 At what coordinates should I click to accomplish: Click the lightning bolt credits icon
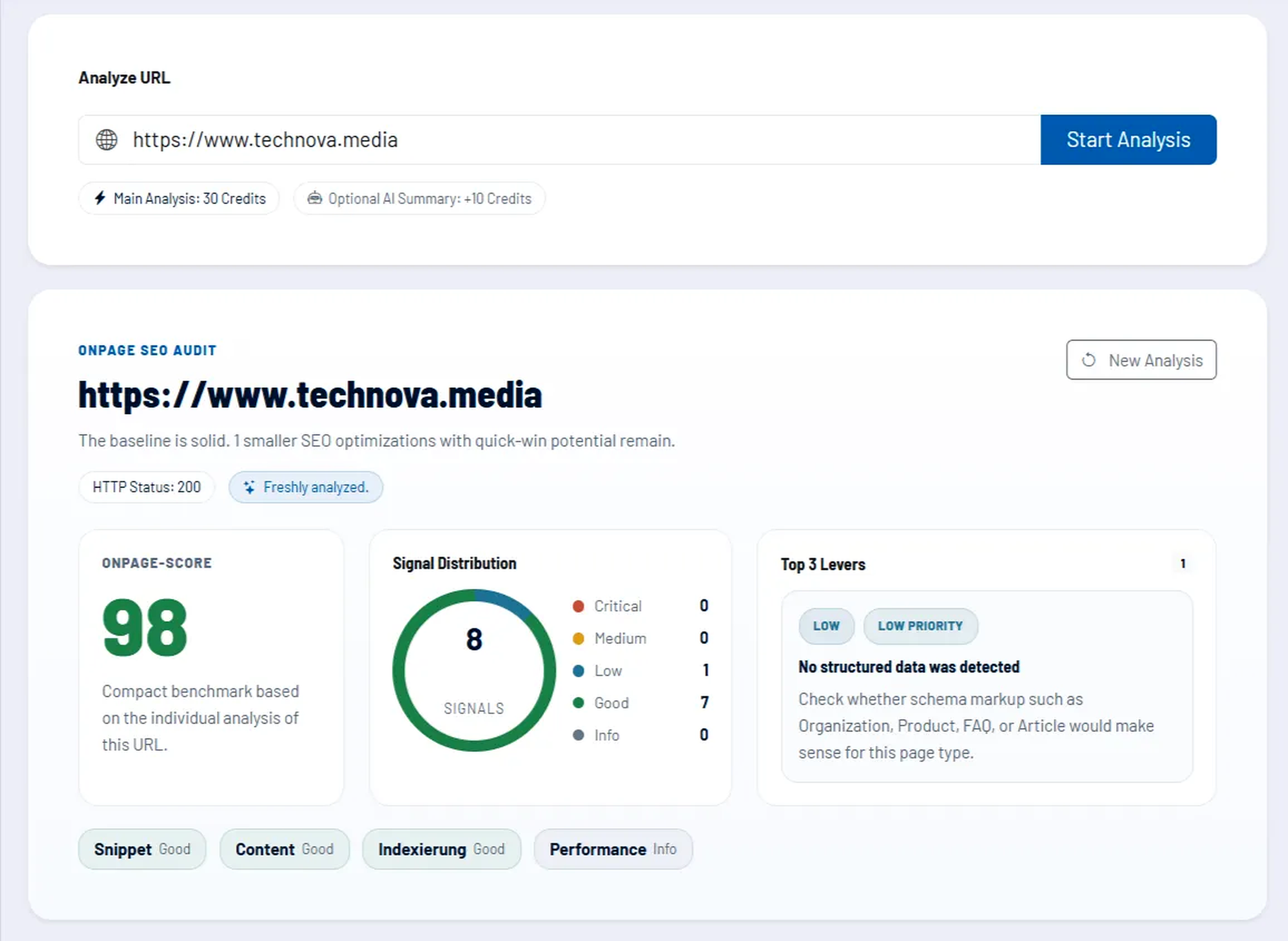[x=100, y=198]
